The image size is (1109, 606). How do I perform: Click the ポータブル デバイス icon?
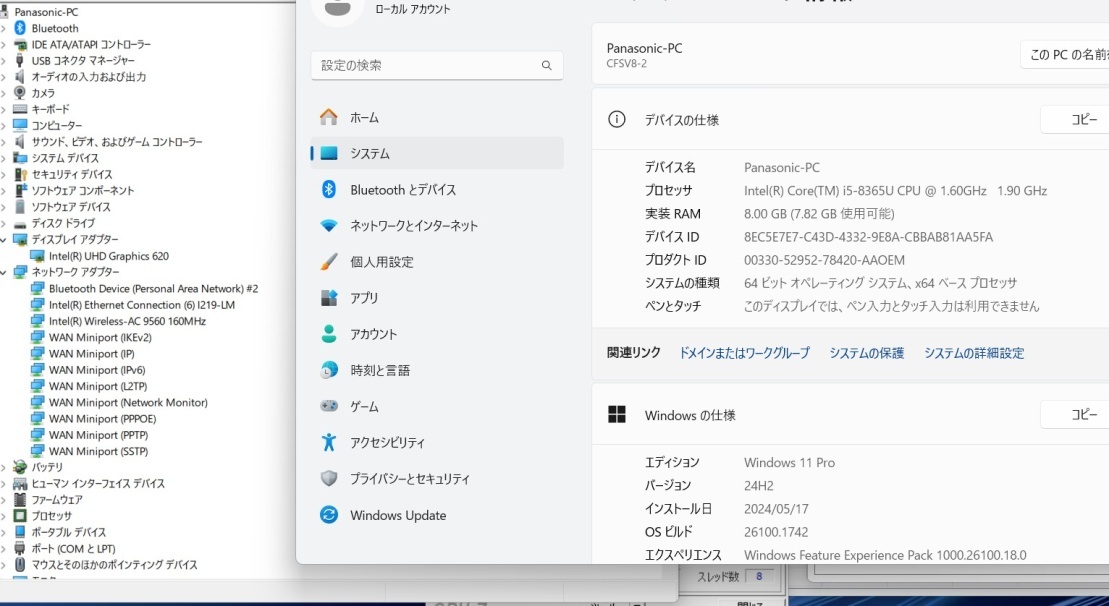click(x=20, y=532)
